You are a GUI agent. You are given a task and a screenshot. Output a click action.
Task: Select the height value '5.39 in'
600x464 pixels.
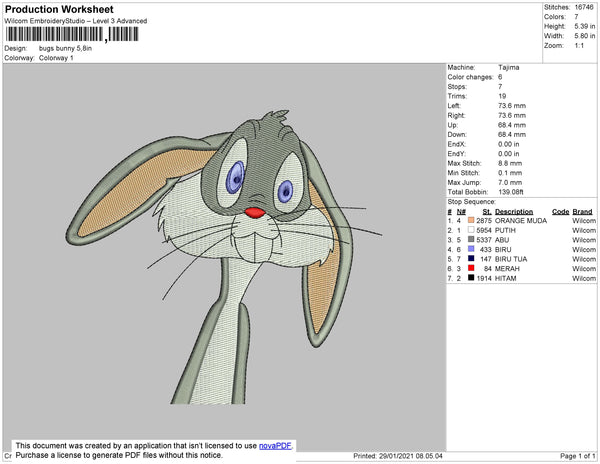click(585, 26)
